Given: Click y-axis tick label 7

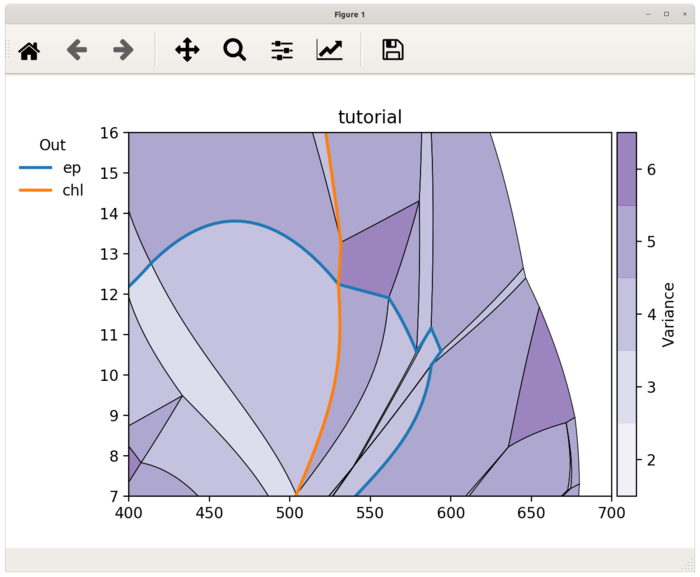Looking at the screenshot, I should (x=114, y=496).
